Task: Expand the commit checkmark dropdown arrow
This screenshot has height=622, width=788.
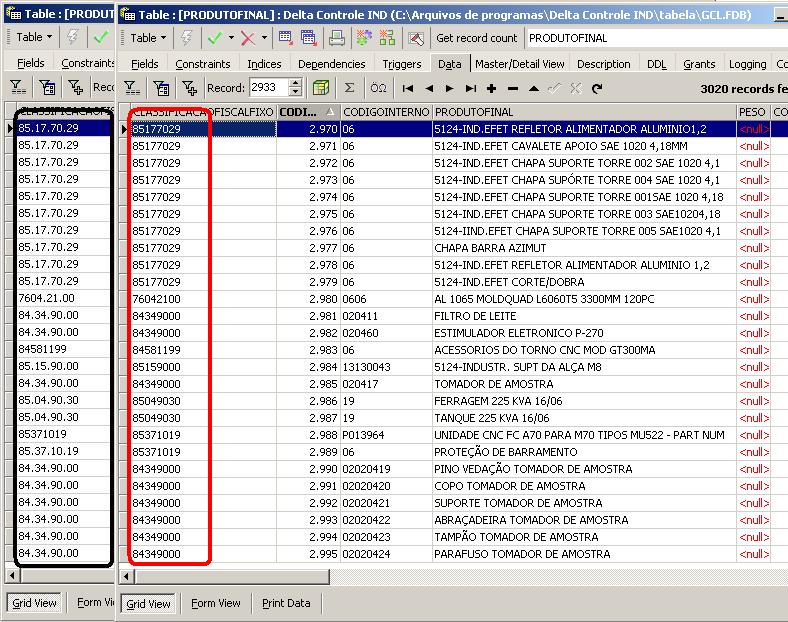Action: 230,38
